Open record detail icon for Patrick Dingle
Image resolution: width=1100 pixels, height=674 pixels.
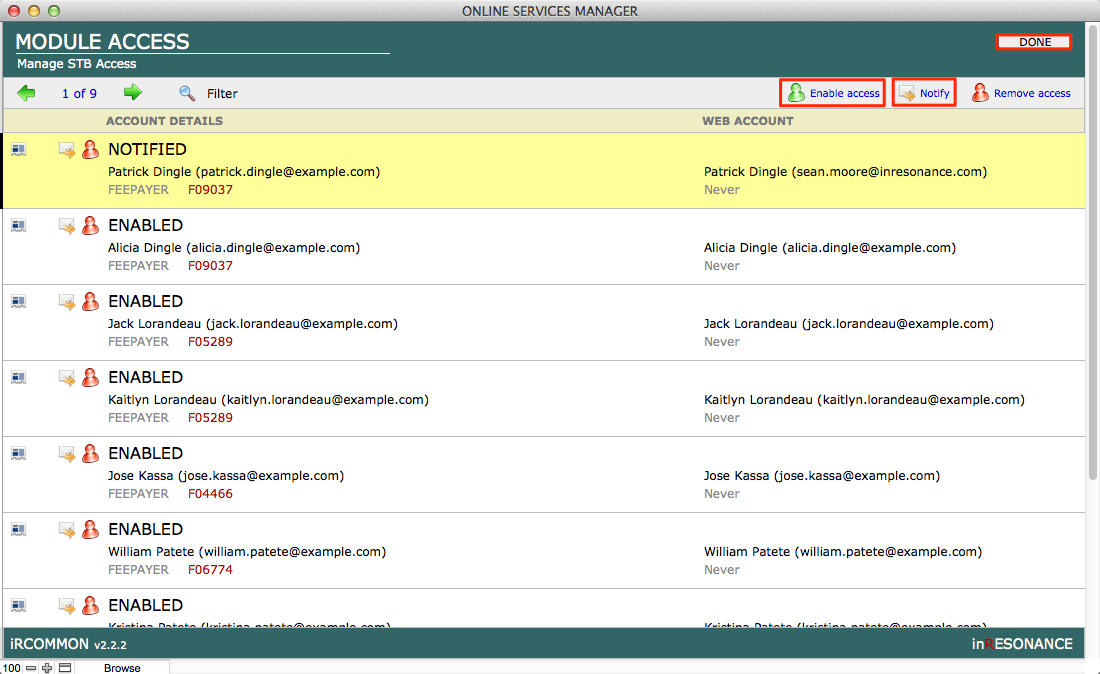19,150
